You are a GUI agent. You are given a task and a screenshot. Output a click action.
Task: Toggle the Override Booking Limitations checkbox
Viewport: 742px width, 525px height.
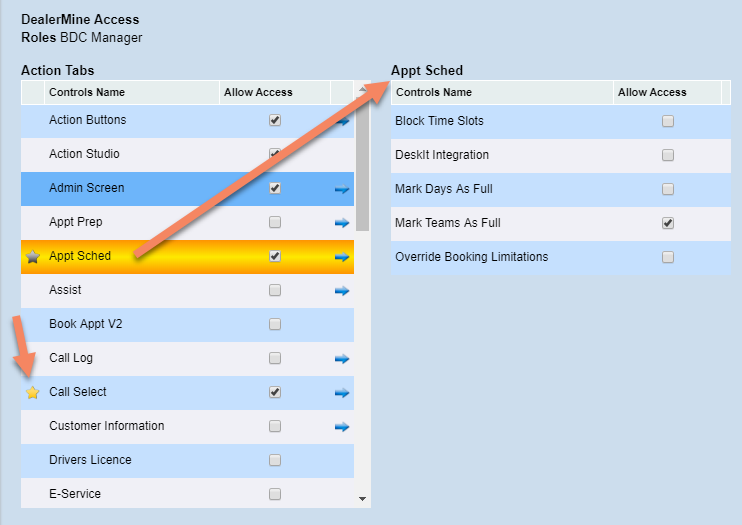(668, 257)
